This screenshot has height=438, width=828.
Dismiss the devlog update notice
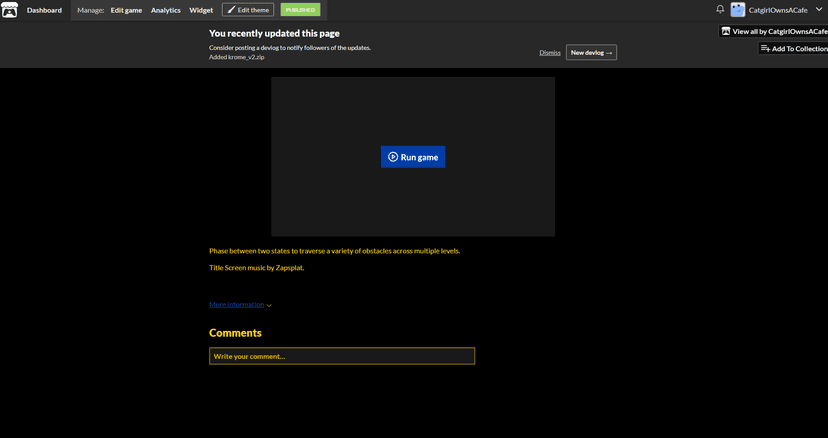pos(549,52)
